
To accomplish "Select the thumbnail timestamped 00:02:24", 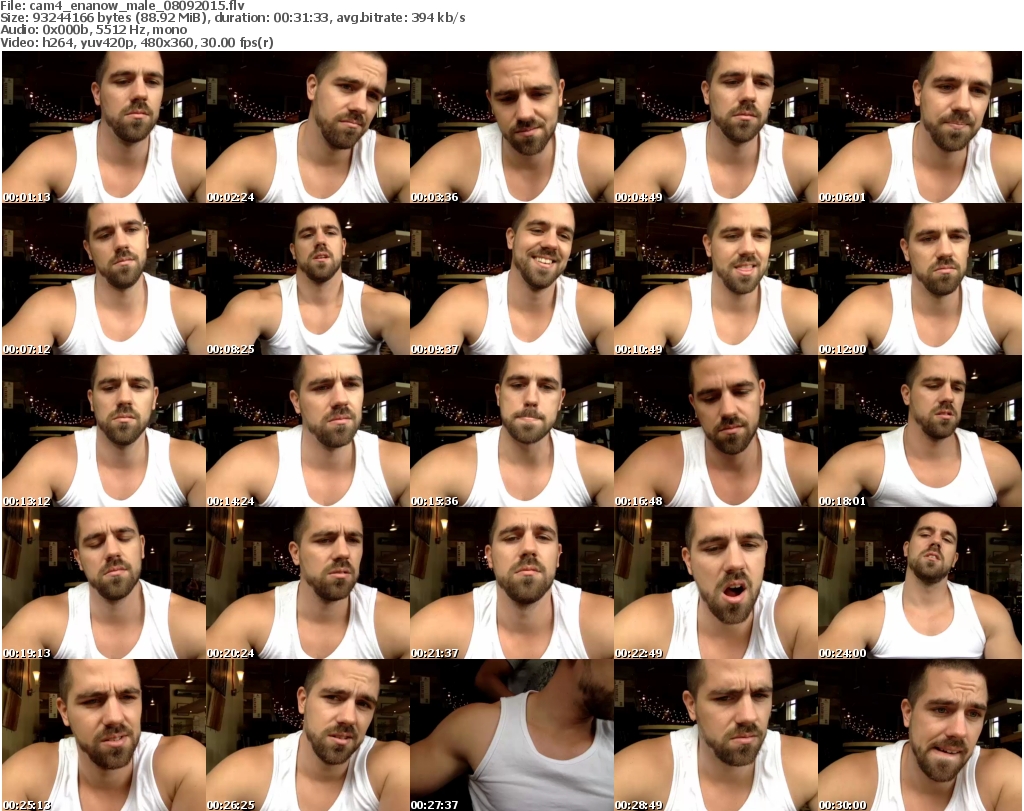I will 308,127.
